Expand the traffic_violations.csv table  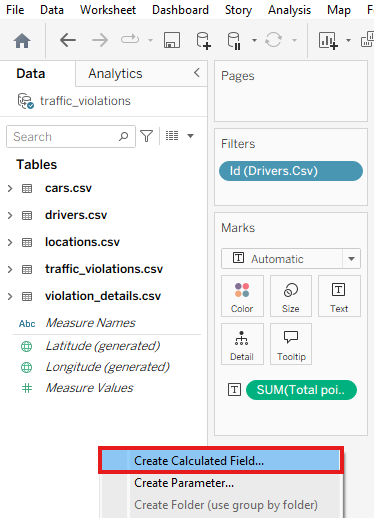click(x=10, y=269)
